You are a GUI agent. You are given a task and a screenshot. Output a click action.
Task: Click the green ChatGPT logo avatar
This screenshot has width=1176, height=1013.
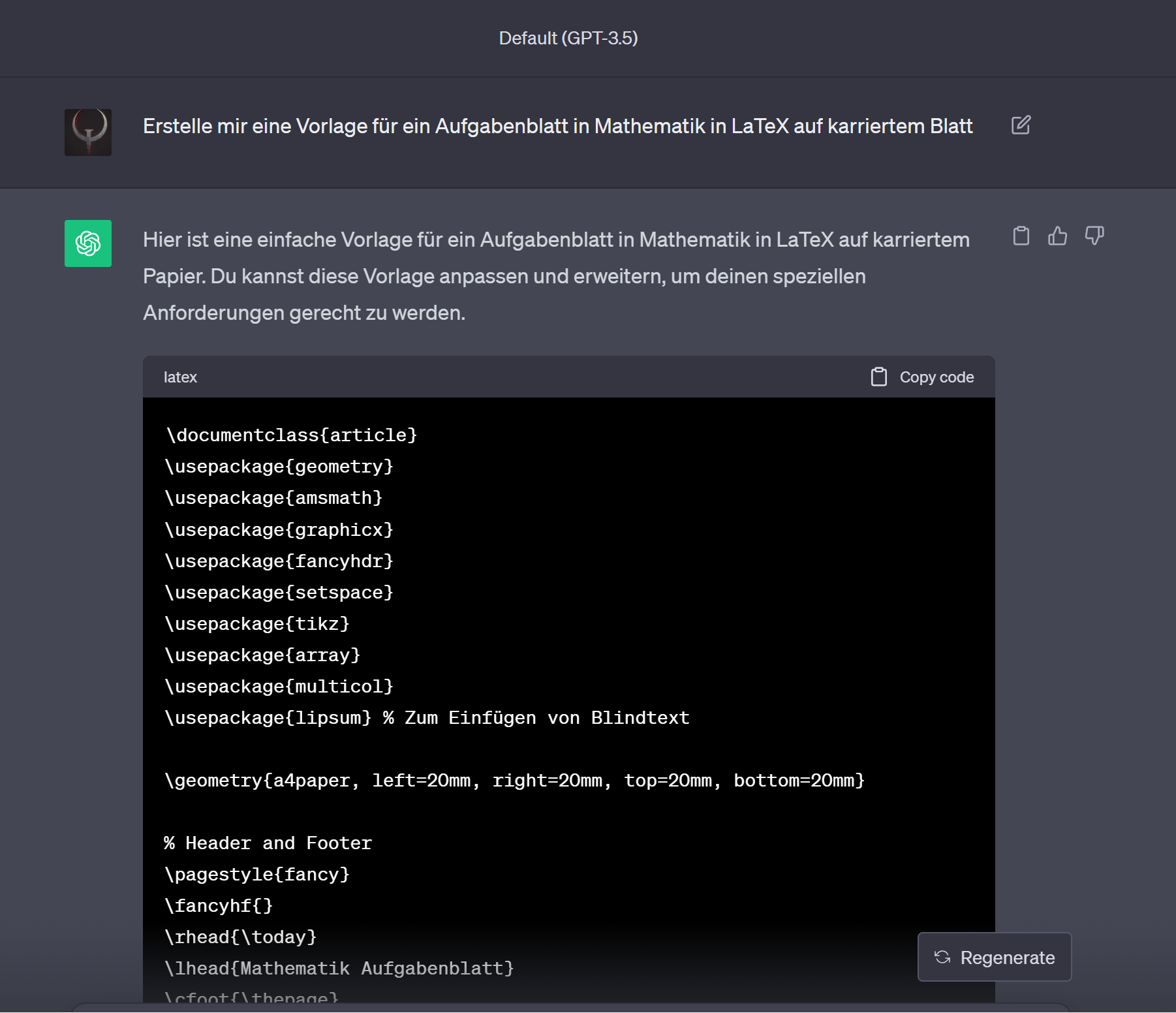point(88,243)
